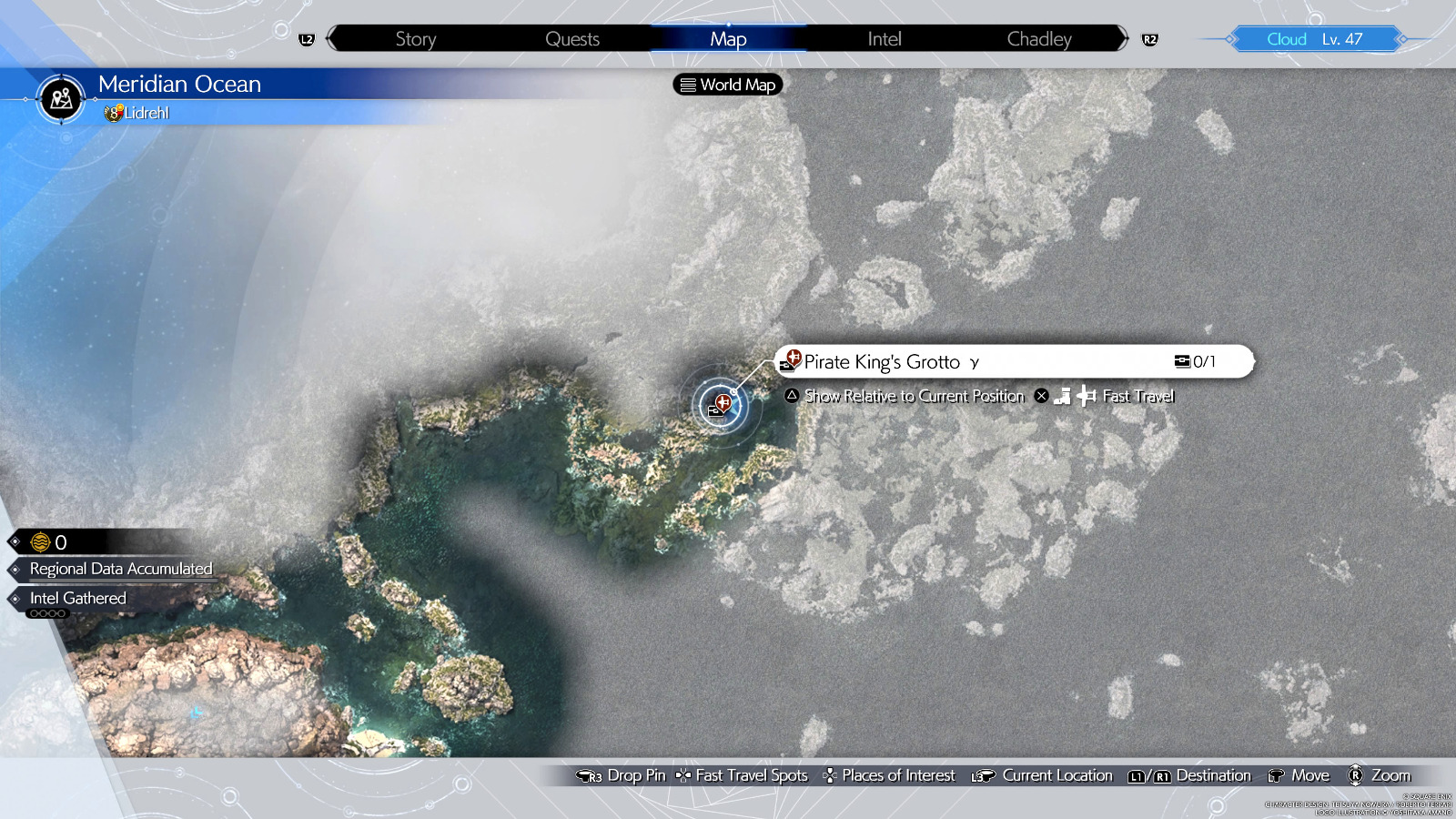The height and width of the screenshot is (819, 1456).
Task: Open the World Map list
Action: coord(728,85)
